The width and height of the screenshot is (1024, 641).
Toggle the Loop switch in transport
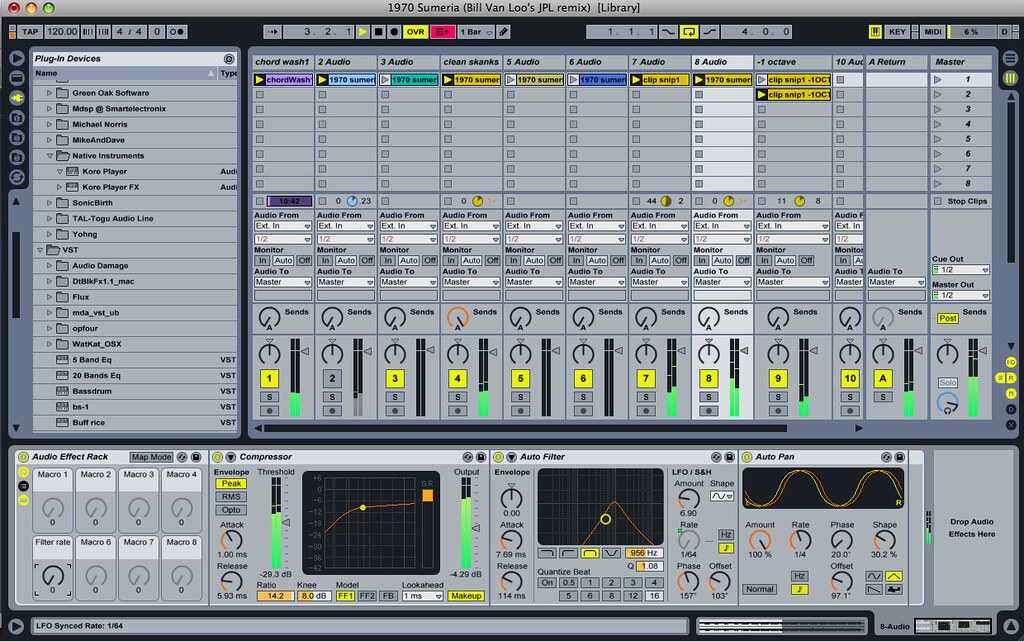click(688, 31)
